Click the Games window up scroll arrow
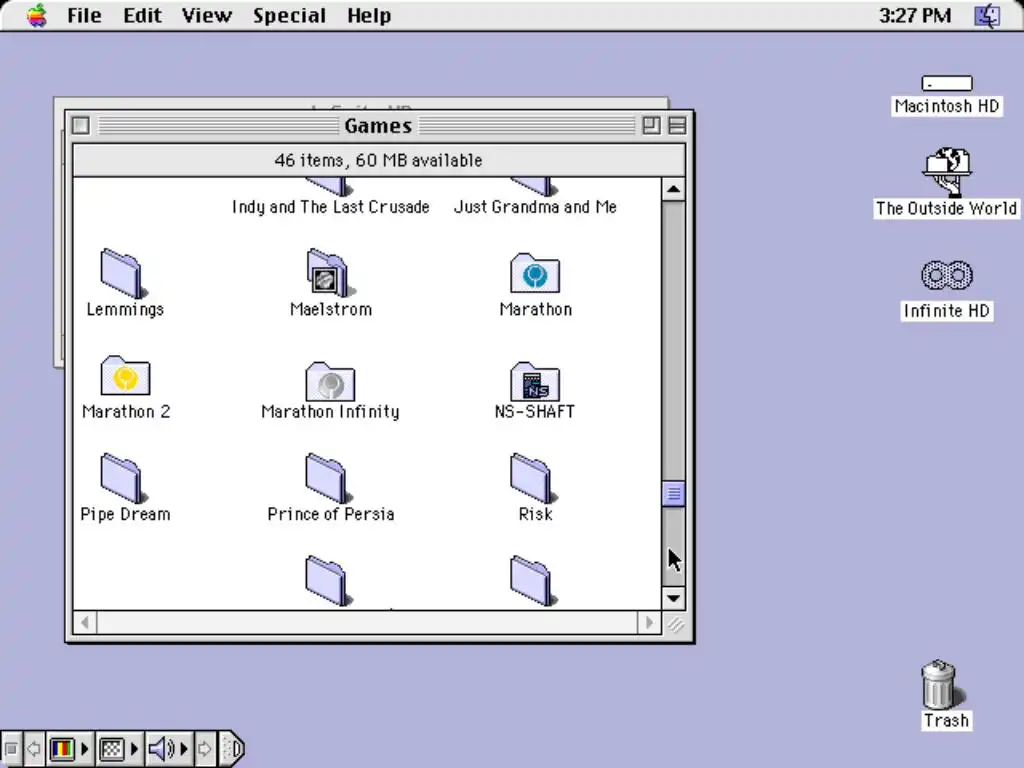This screenshot has width=1024, height=768. 673,189
